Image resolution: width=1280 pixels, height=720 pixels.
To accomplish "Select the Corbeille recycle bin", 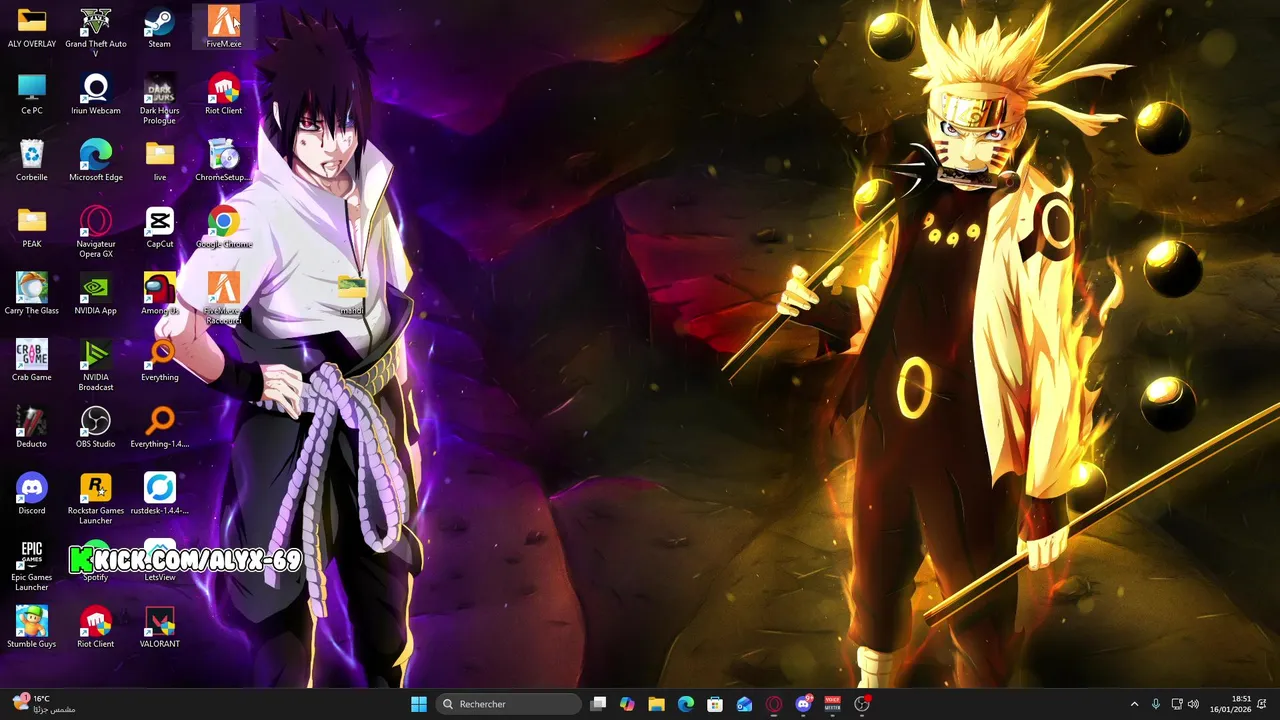I will (32, 161).
